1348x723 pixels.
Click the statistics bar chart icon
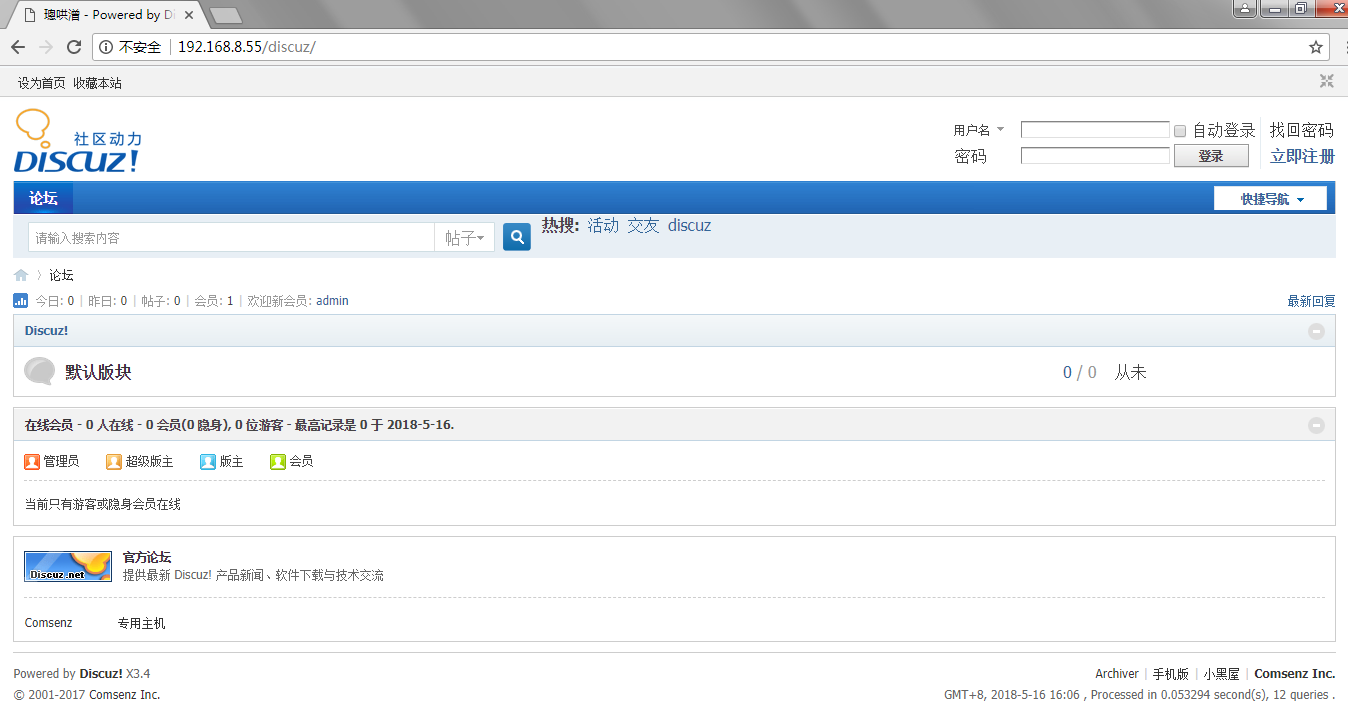[21, 300]
